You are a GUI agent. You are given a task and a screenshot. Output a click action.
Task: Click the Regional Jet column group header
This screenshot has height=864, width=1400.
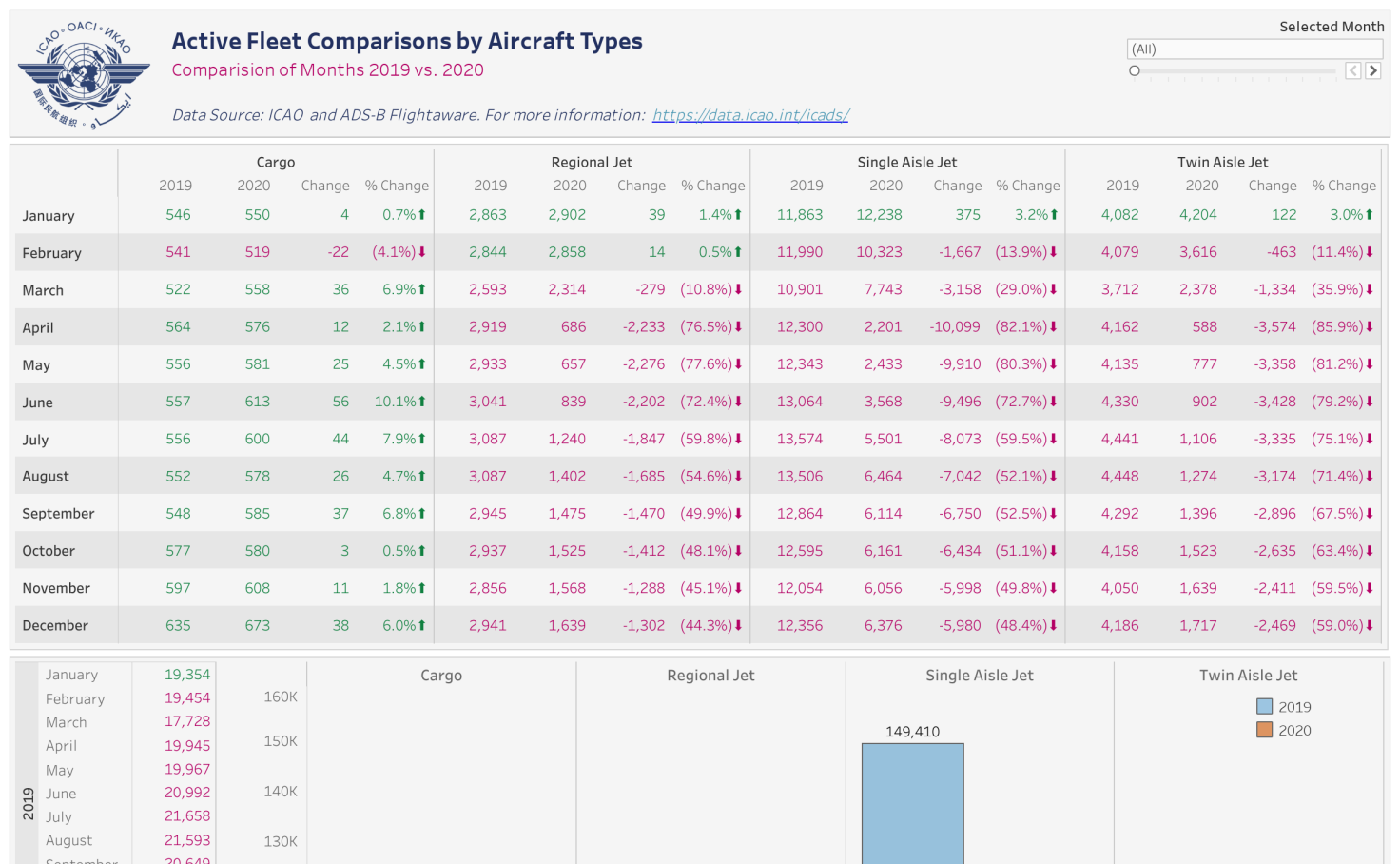pyautogui.click(x=592, y=163)
